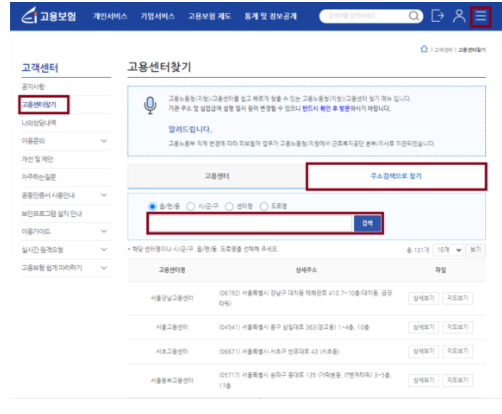Viewport: 502px width, 414px height.
Task: Open 개선 및 제안 in the sidebar
Action: point(37,159)
